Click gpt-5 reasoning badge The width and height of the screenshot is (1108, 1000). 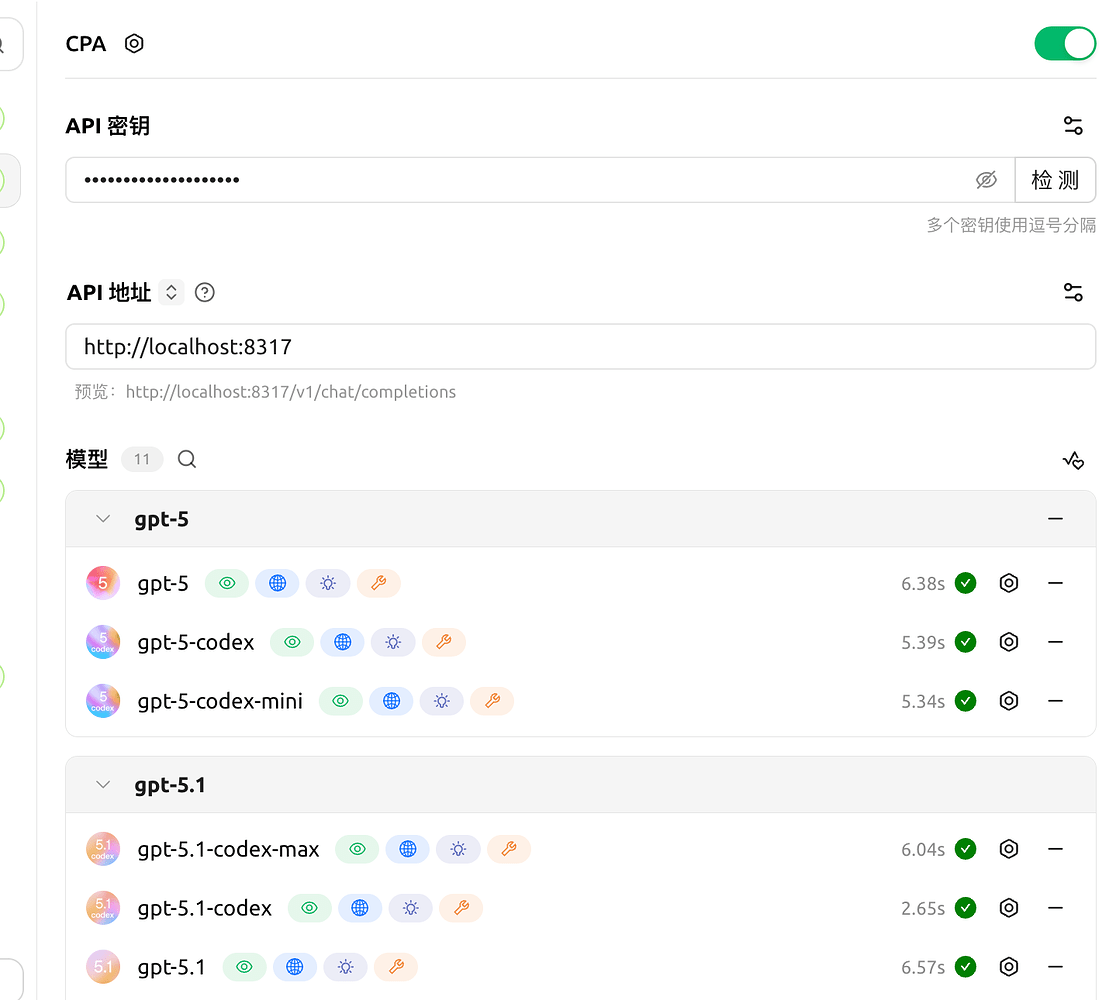click(328, 583)
